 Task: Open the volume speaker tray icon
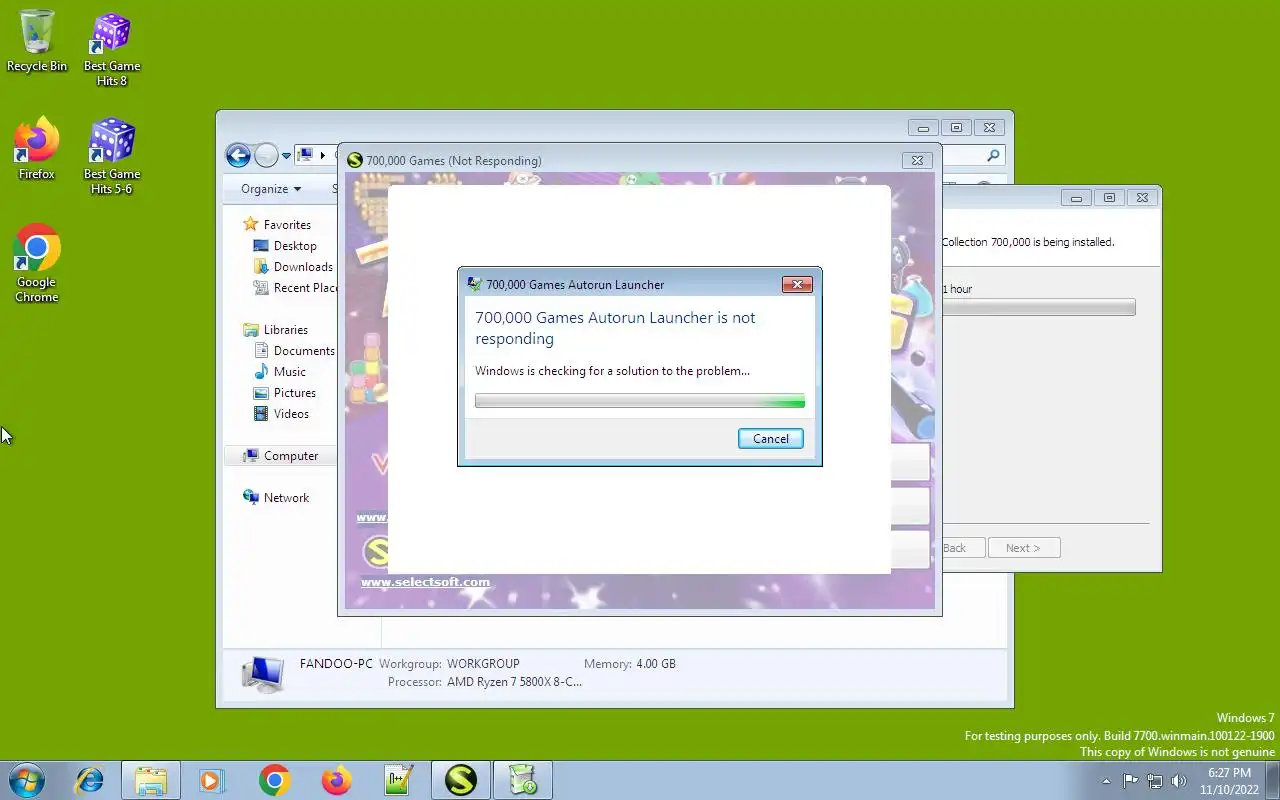[x=1179, y=781]
